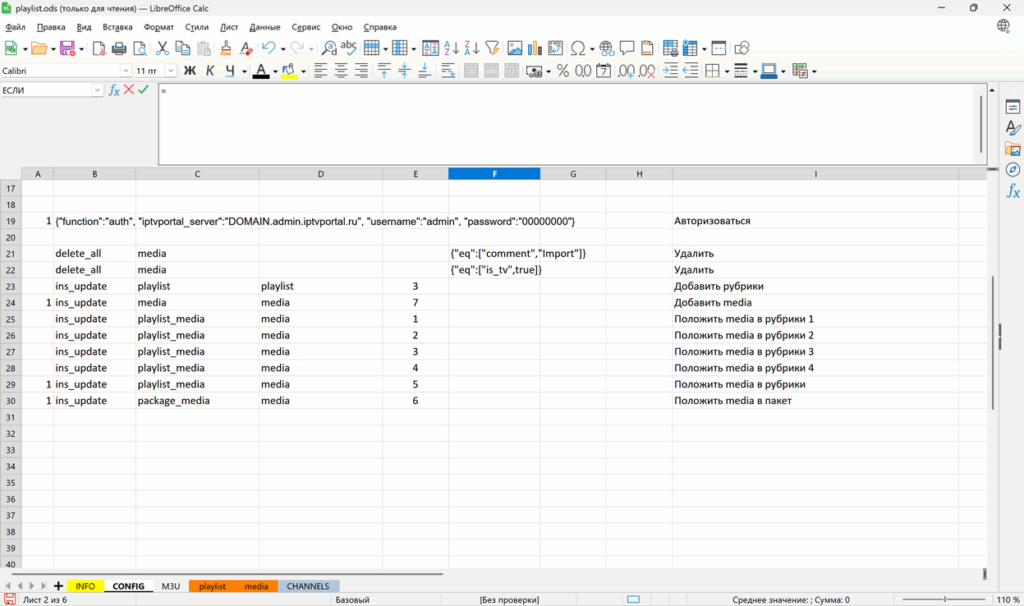Image resolution: width=1024 pixels, height=606 pixels.
Task: Toggle bold formatting (Ж)
Action: click(190, 71)
